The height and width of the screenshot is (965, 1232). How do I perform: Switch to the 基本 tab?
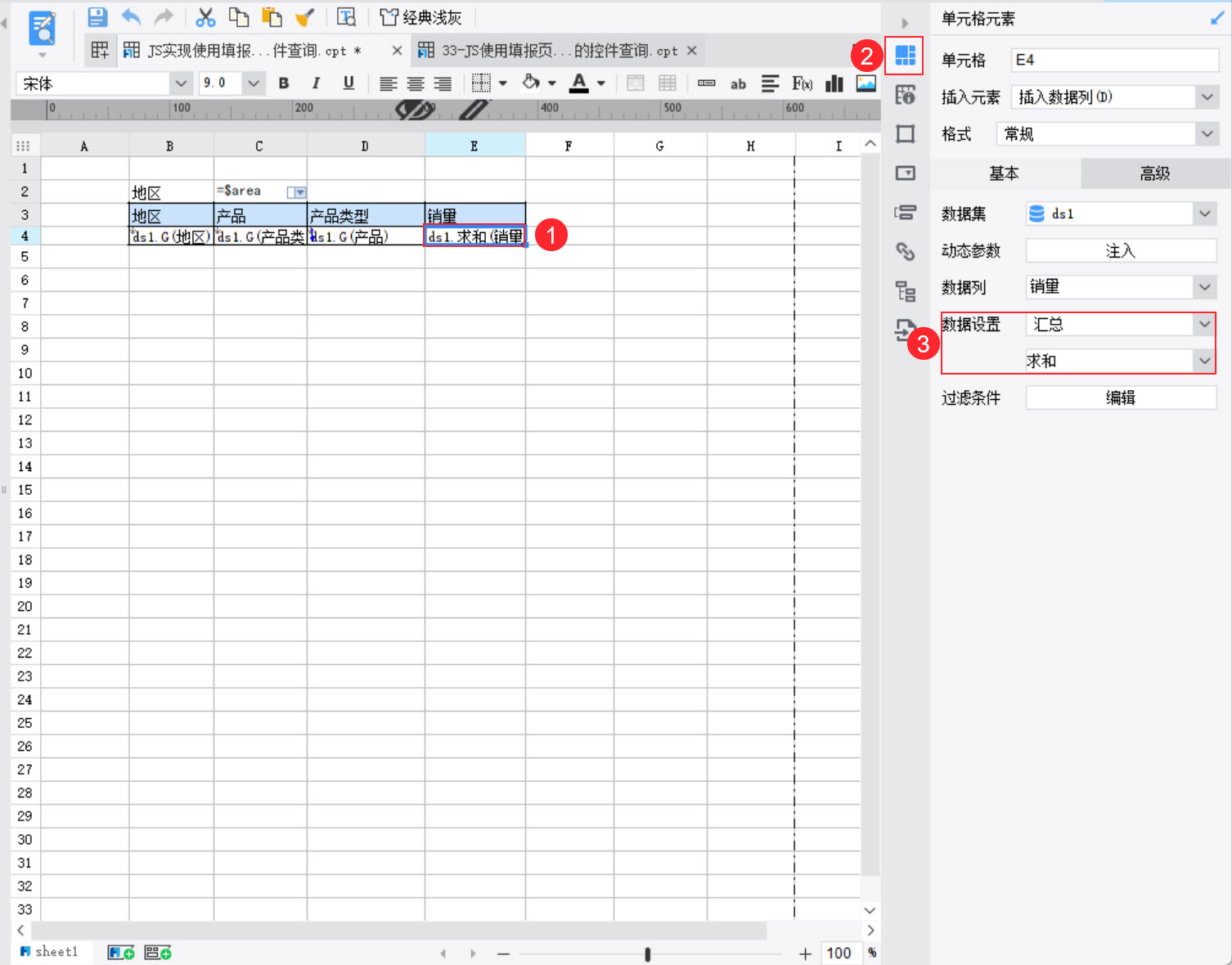pos(1005,173)
